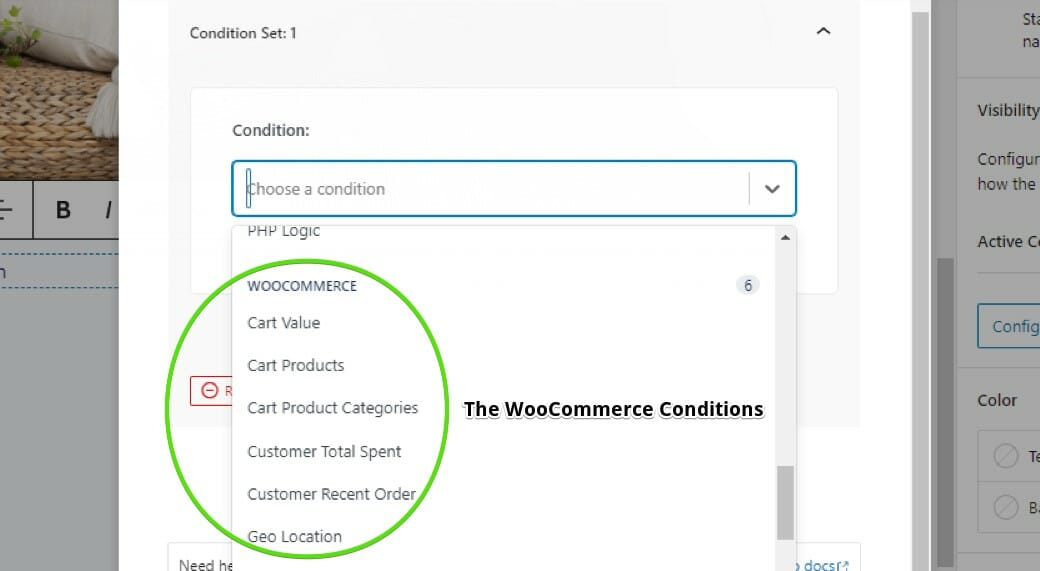Focus the Choose a condition search field

coord(491,189)
